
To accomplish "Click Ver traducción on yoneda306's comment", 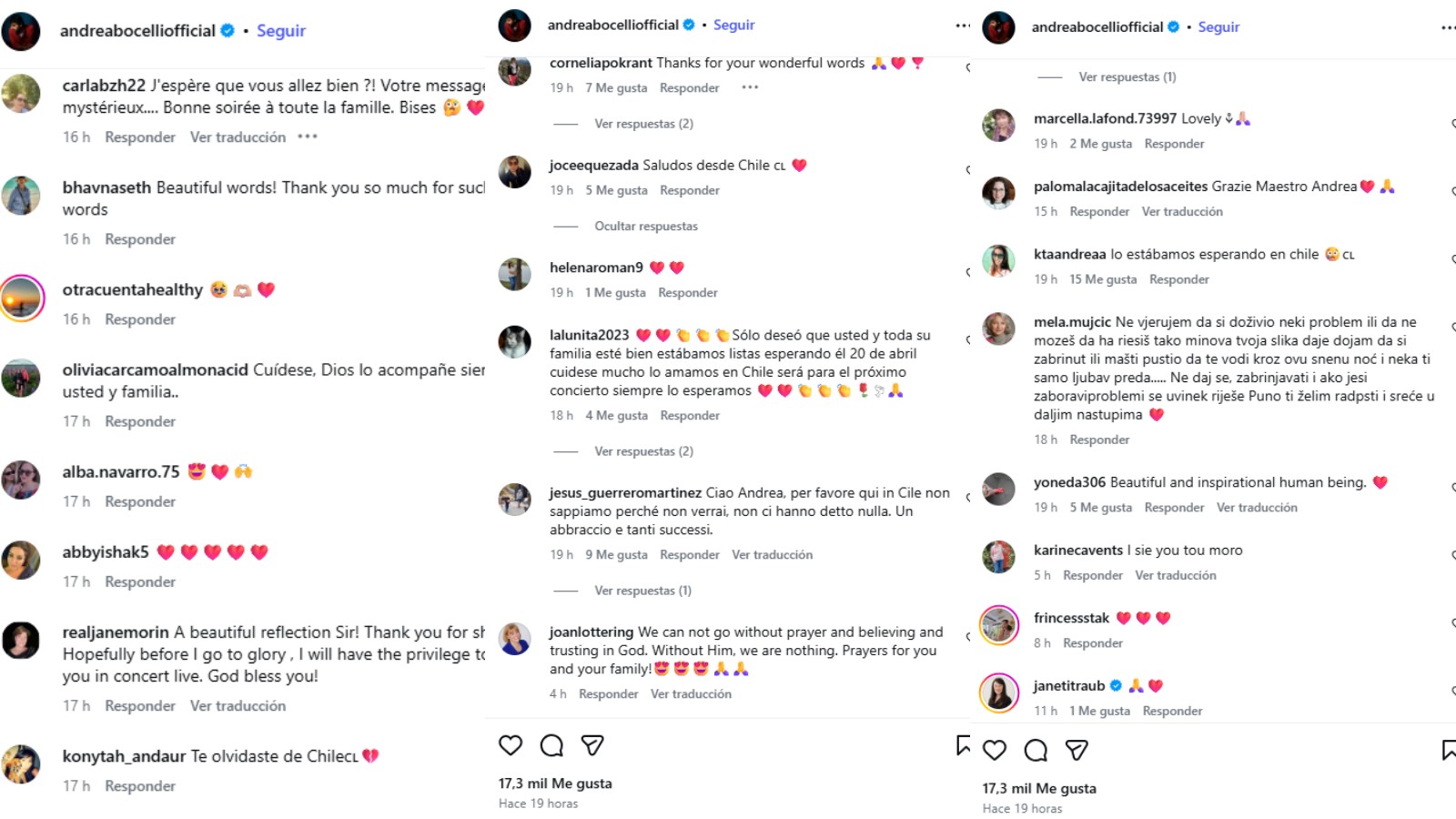I will [1257, 507].
